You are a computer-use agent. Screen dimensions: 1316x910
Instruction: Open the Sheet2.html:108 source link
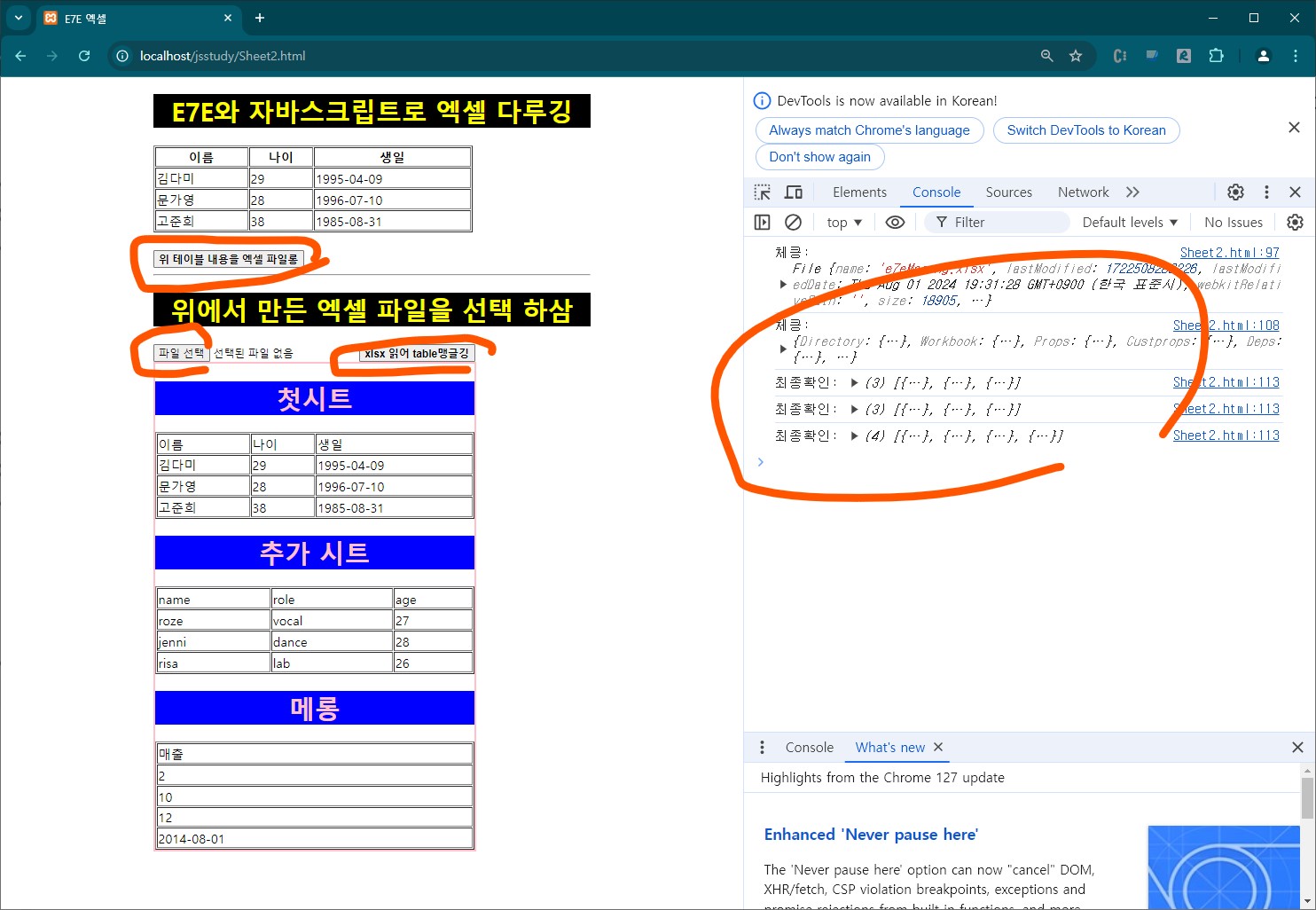[1226, 326]
